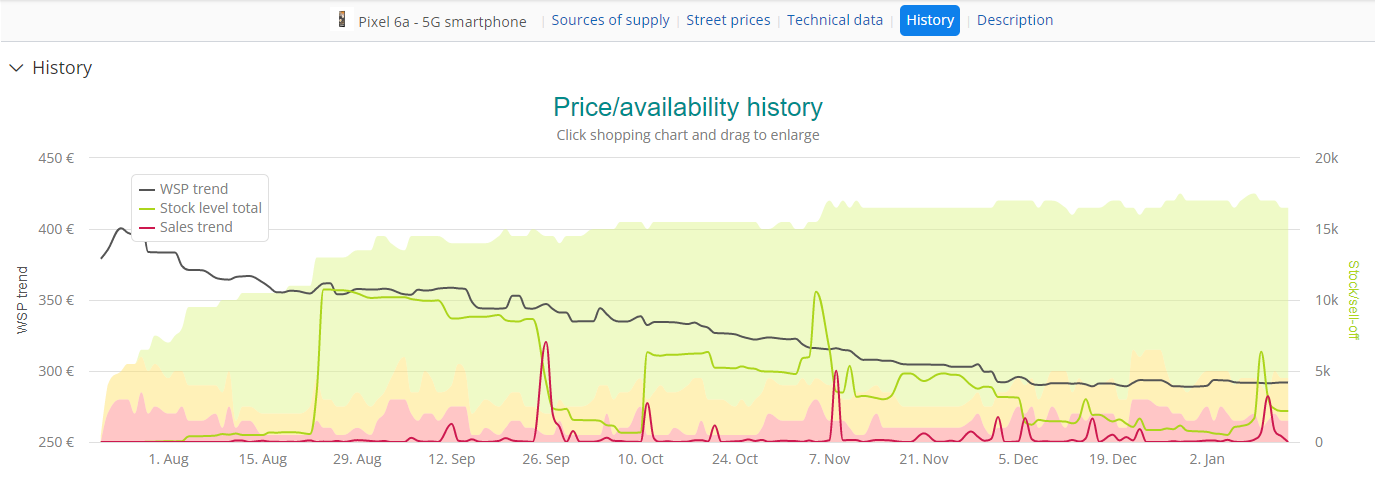Collapse the History section chevron
The width and height of the screenshot is (1375, 488).
point(16,68)
